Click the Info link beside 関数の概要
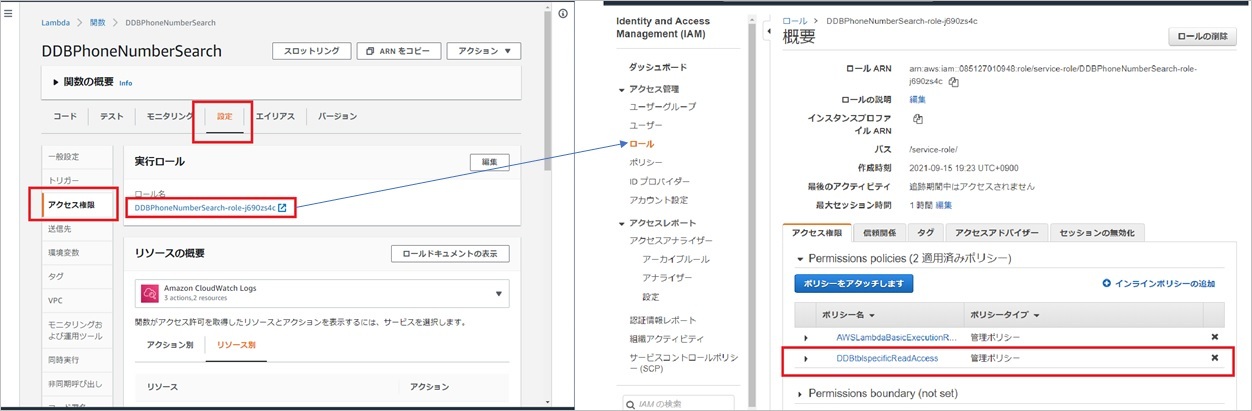The height and width of the screenshot is (411, 1252). (x=125, y=82)
